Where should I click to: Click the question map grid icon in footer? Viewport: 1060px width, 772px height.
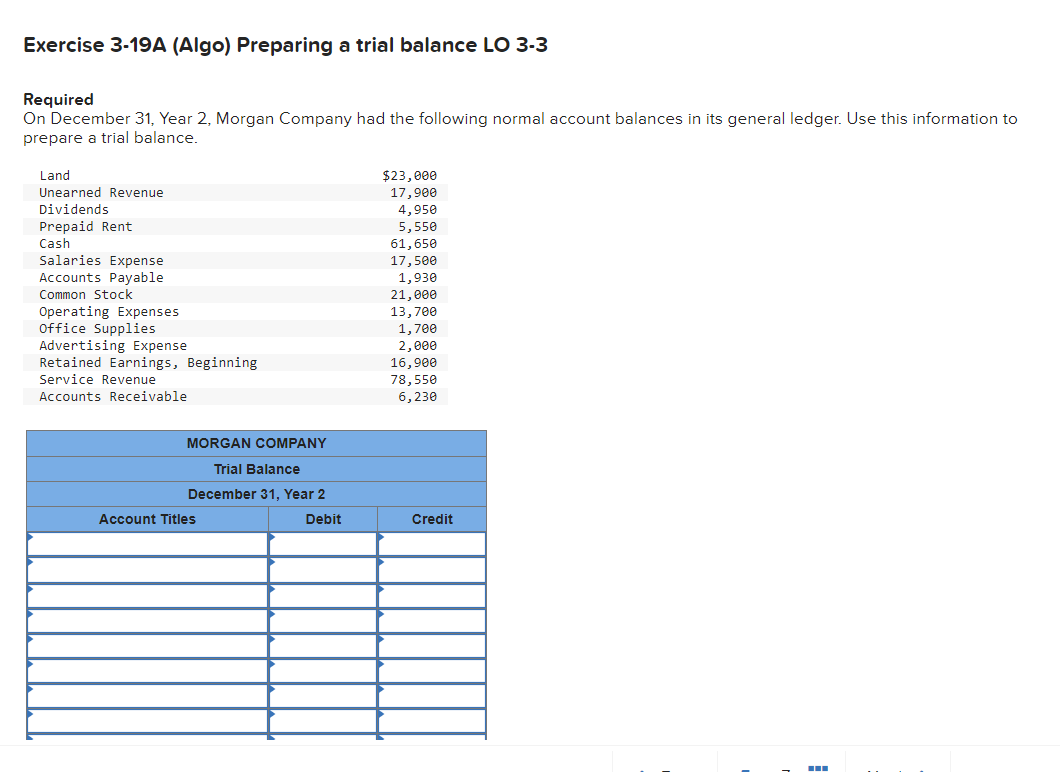click(817, 766)
